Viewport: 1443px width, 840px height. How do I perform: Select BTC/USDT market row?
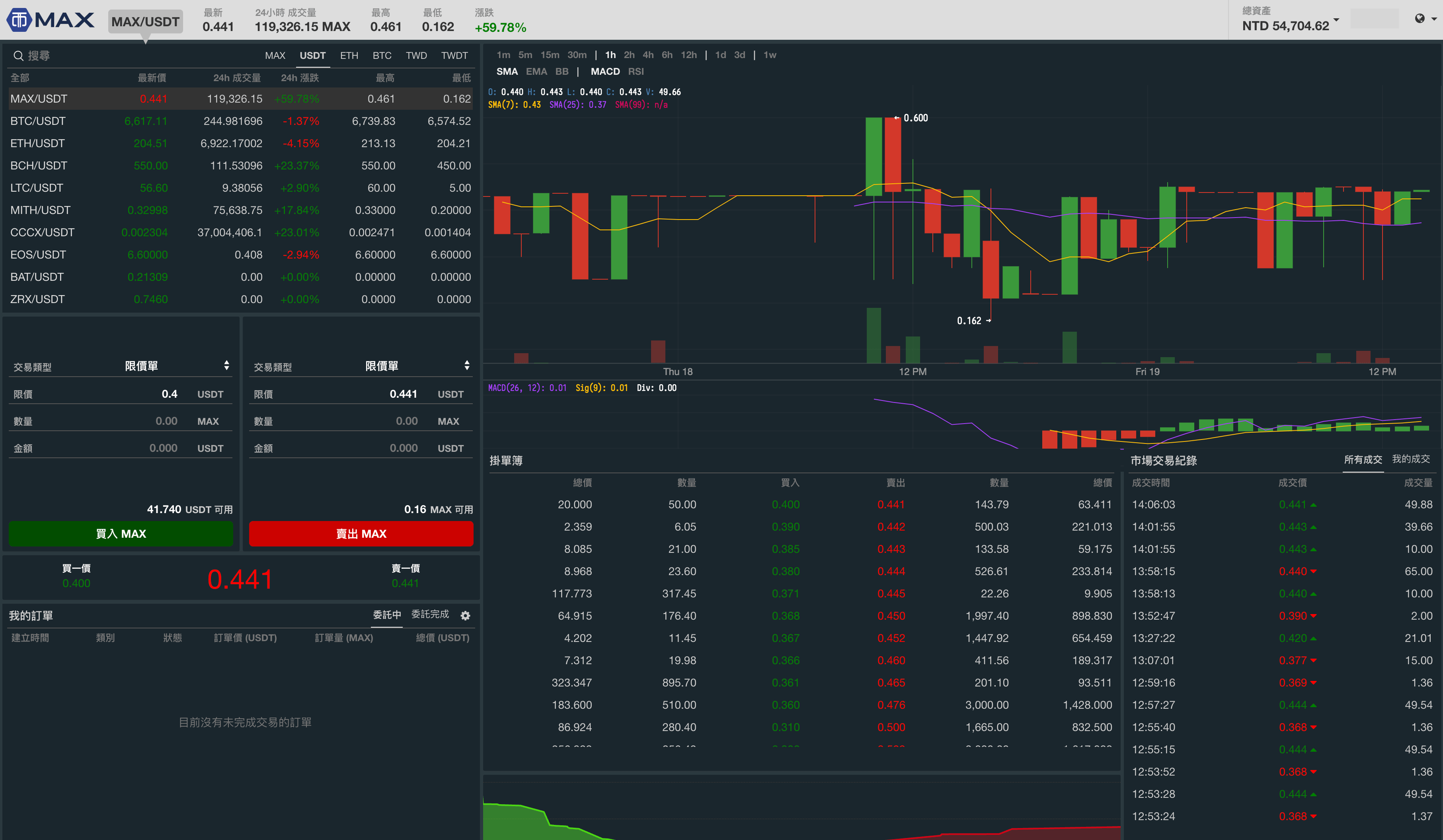pos(240,121)
